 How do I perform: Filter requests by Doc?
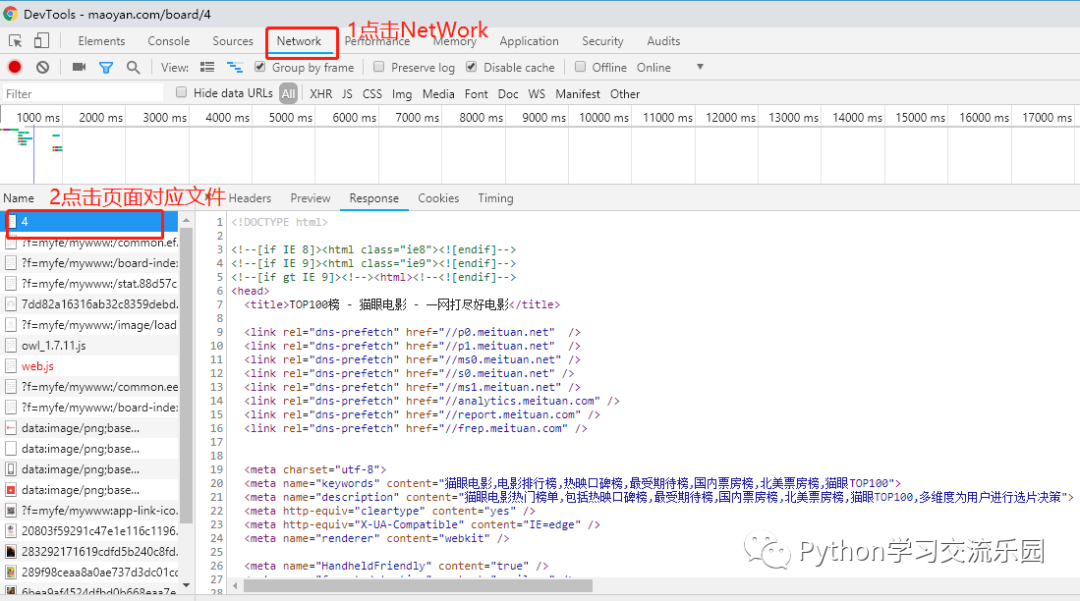[x=508, y=94]
